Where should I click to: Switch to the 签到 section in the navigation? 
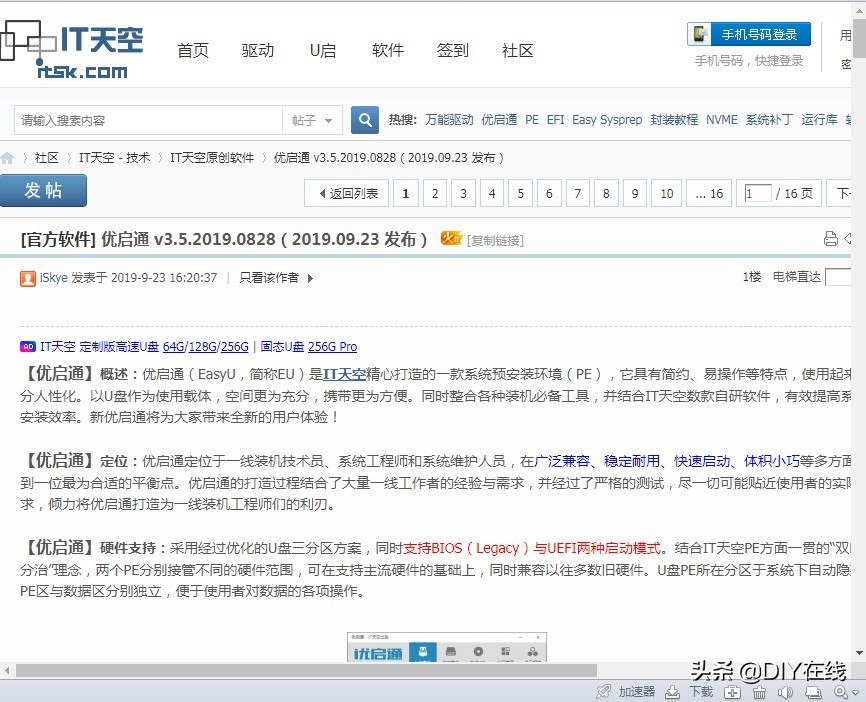coord(452,50)
